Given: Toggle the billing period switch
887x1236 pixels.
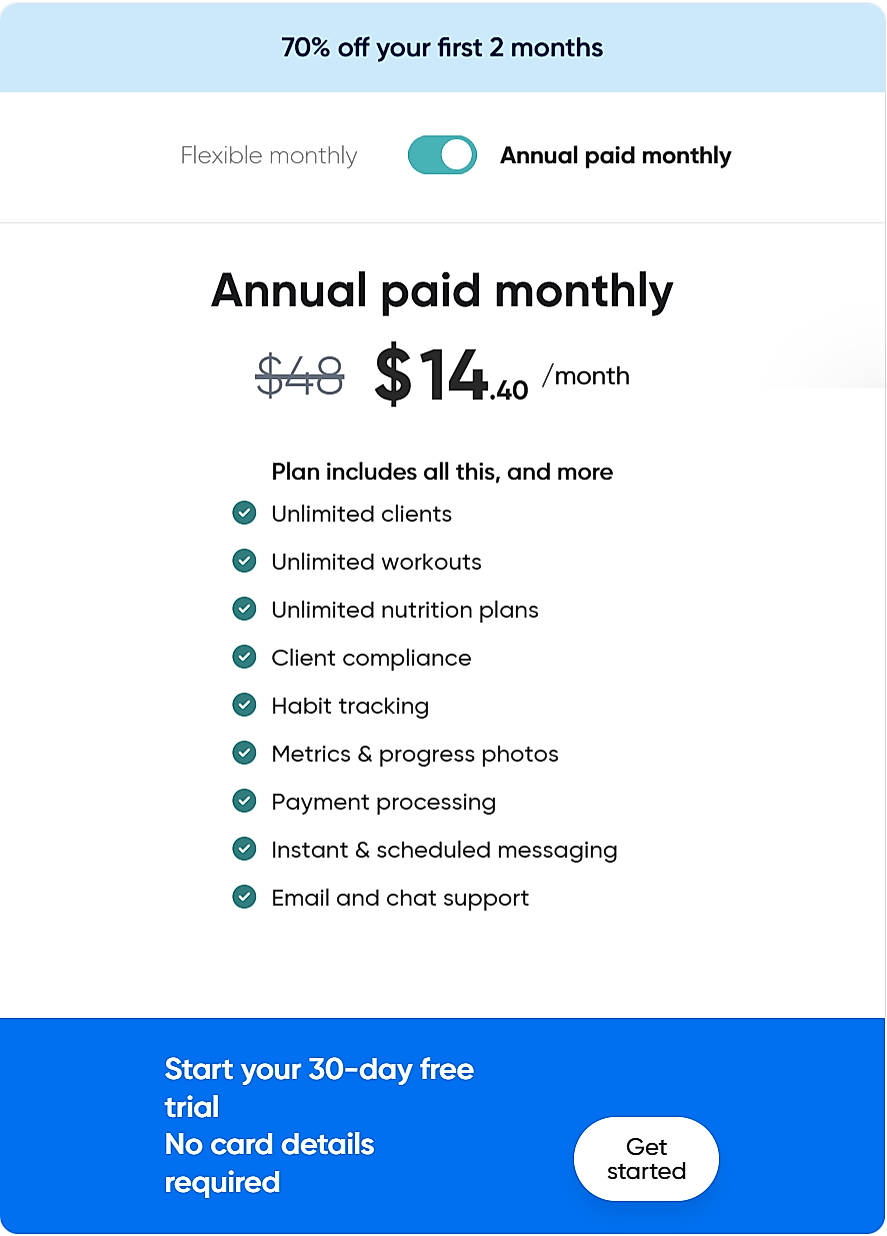Looking at the screenshot, I should (442, 156).
